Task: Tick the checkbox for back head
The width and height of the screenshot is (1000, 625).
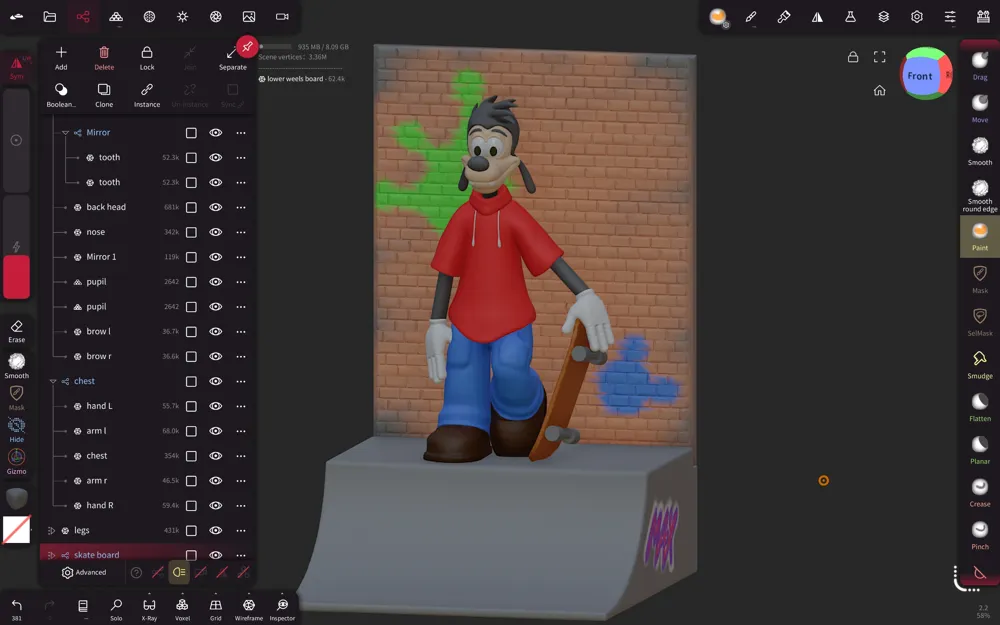Action: pyautogui.click(x=191, y=207)
